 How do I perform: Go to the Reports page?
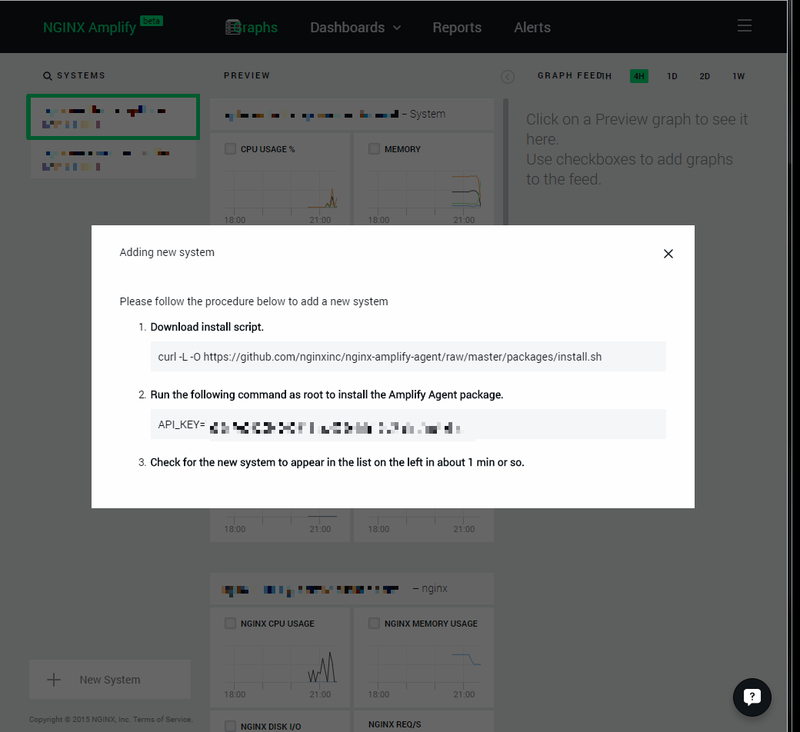coord(457,28)
